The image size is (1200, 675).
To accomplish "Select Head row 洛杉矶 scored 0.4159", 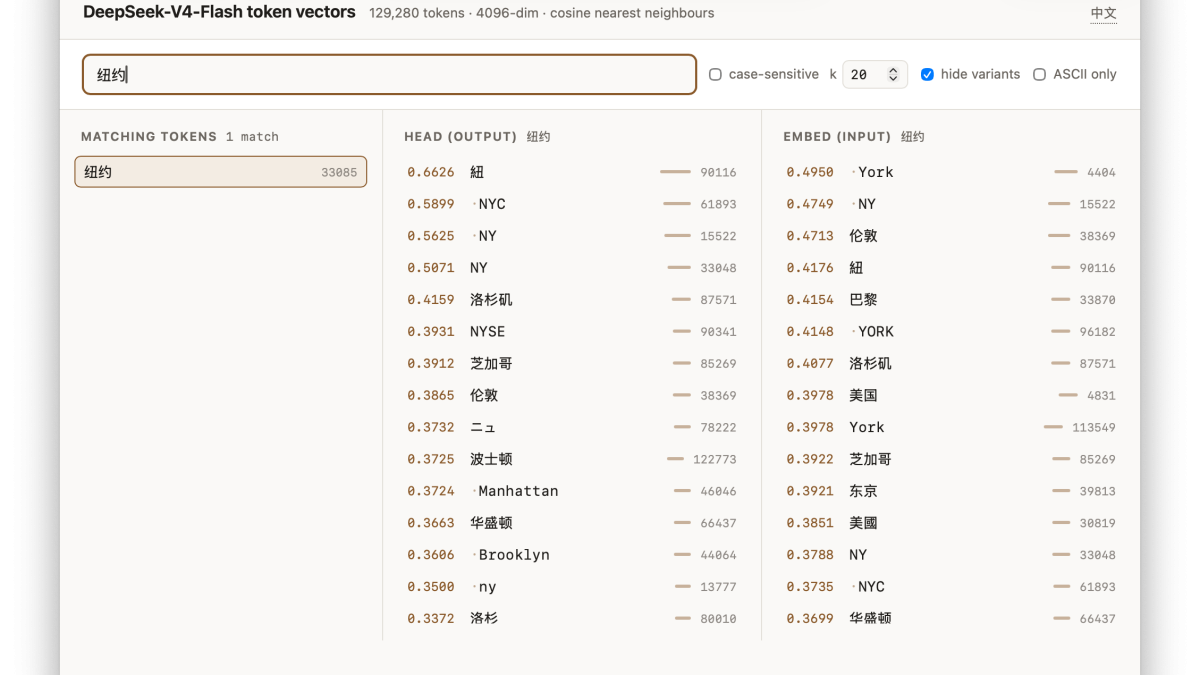I will 572,300.
